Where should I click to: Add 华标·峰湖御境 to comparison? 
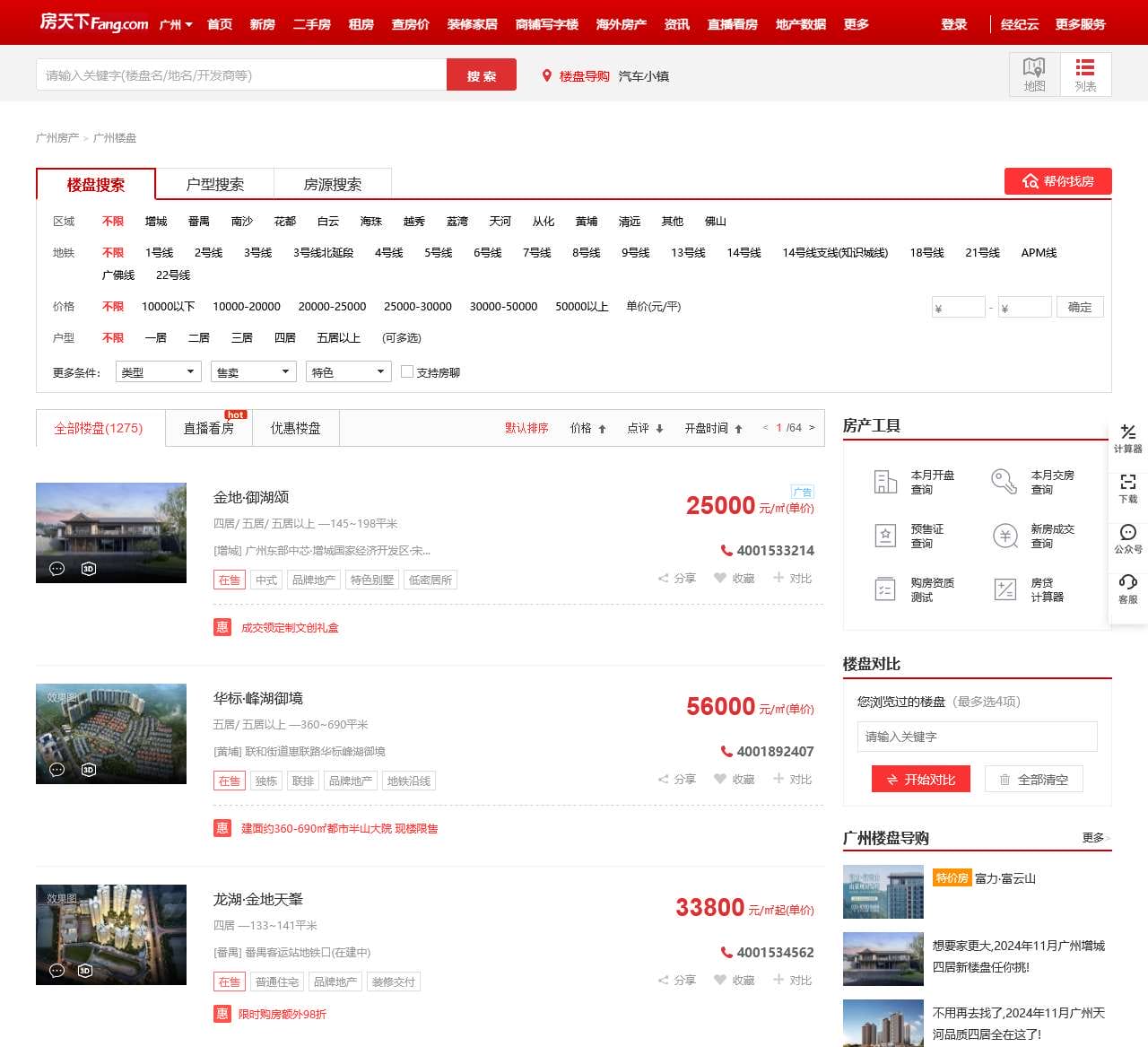(x=793, y=780)
